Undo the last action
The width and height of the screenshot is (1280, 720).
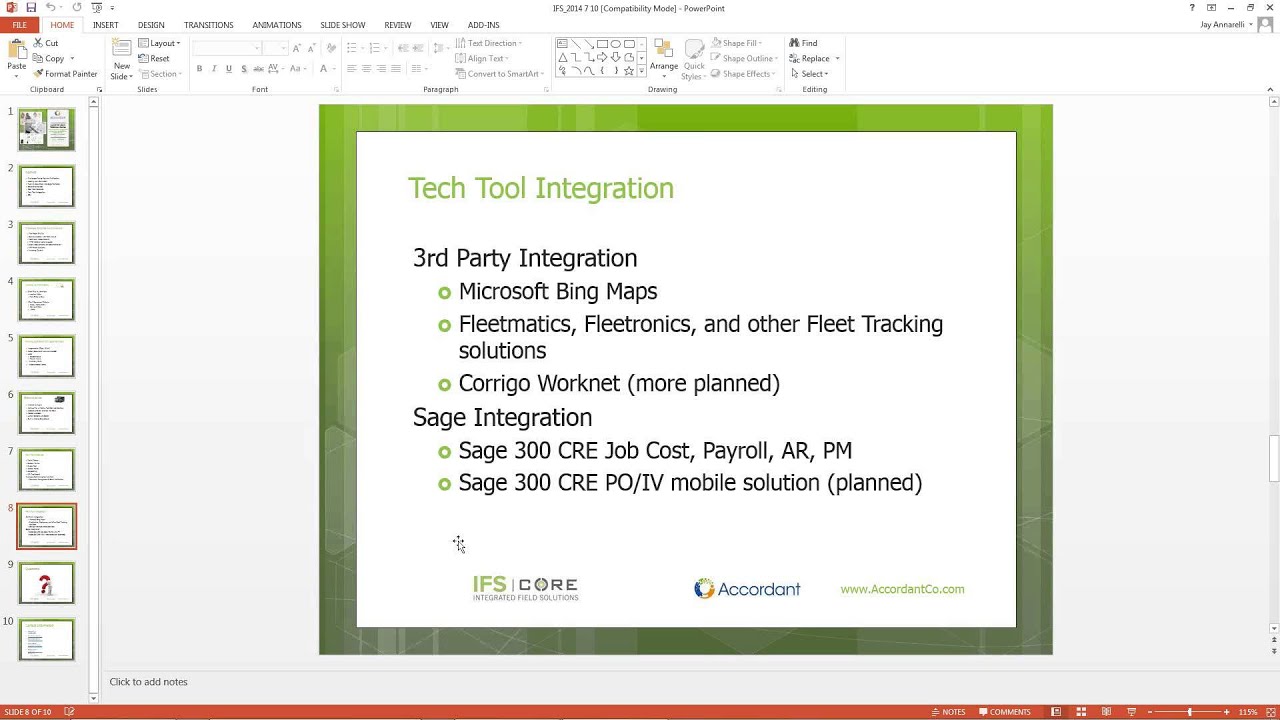(x=48, y=8)
